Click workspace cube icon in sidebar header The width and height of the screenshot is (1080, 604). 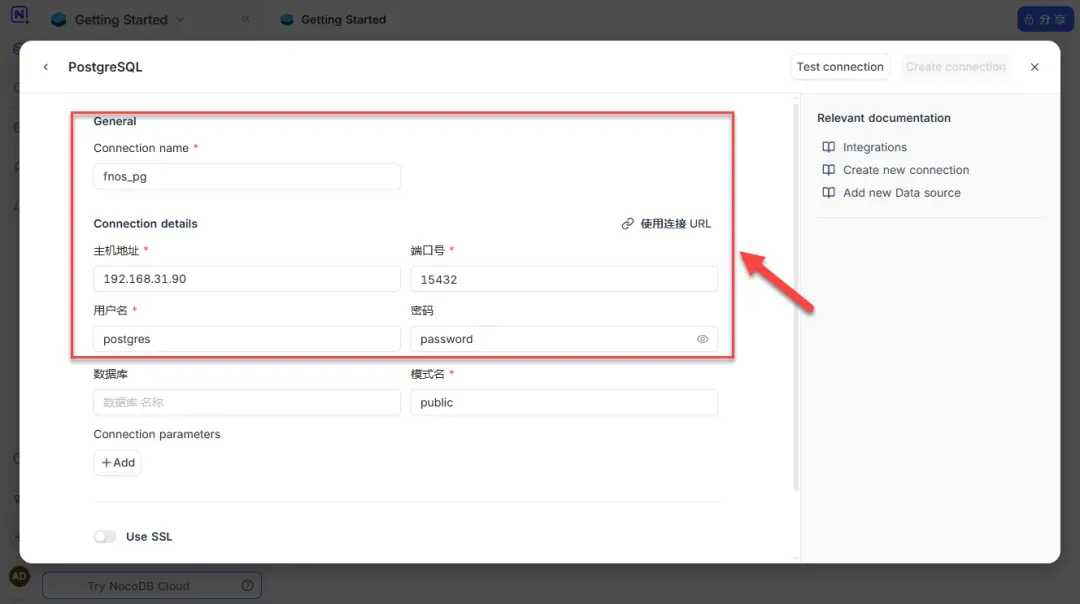tap(59, 19)
